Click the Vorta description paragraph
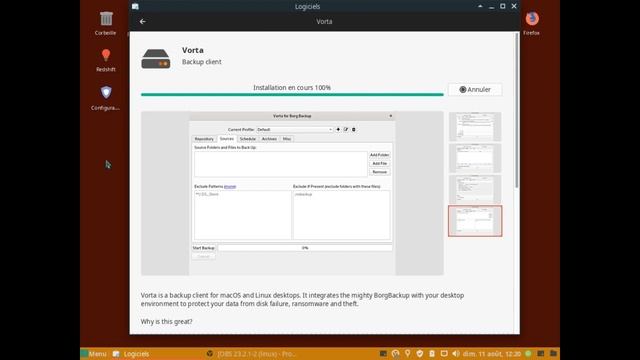Viewport: 640px width, 360px height. pos(302,299)
